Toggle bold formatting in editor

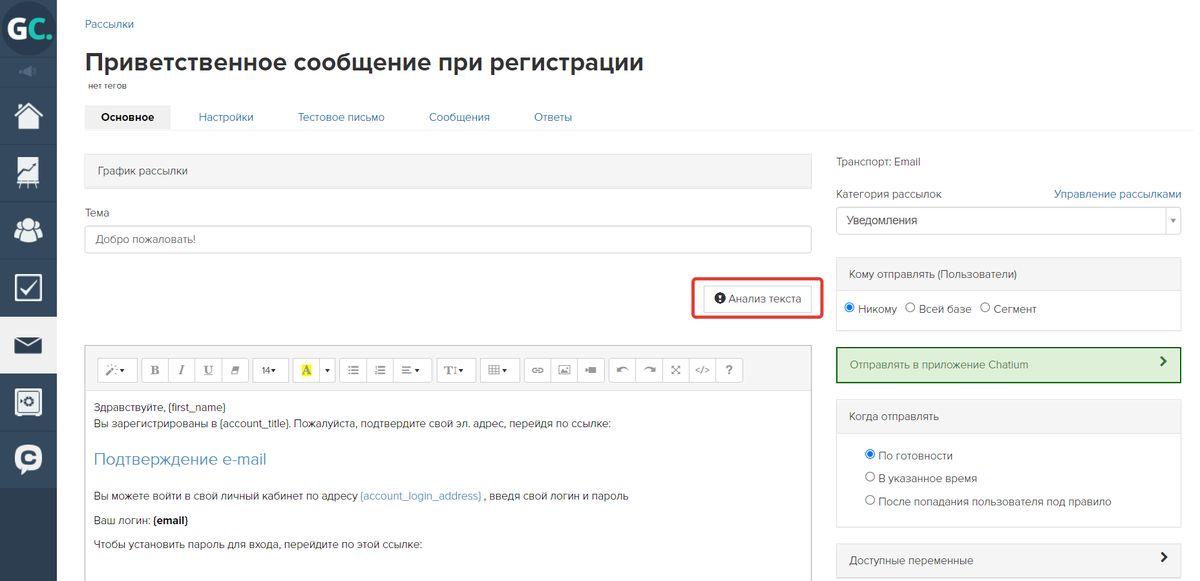(x=155, y=370)
